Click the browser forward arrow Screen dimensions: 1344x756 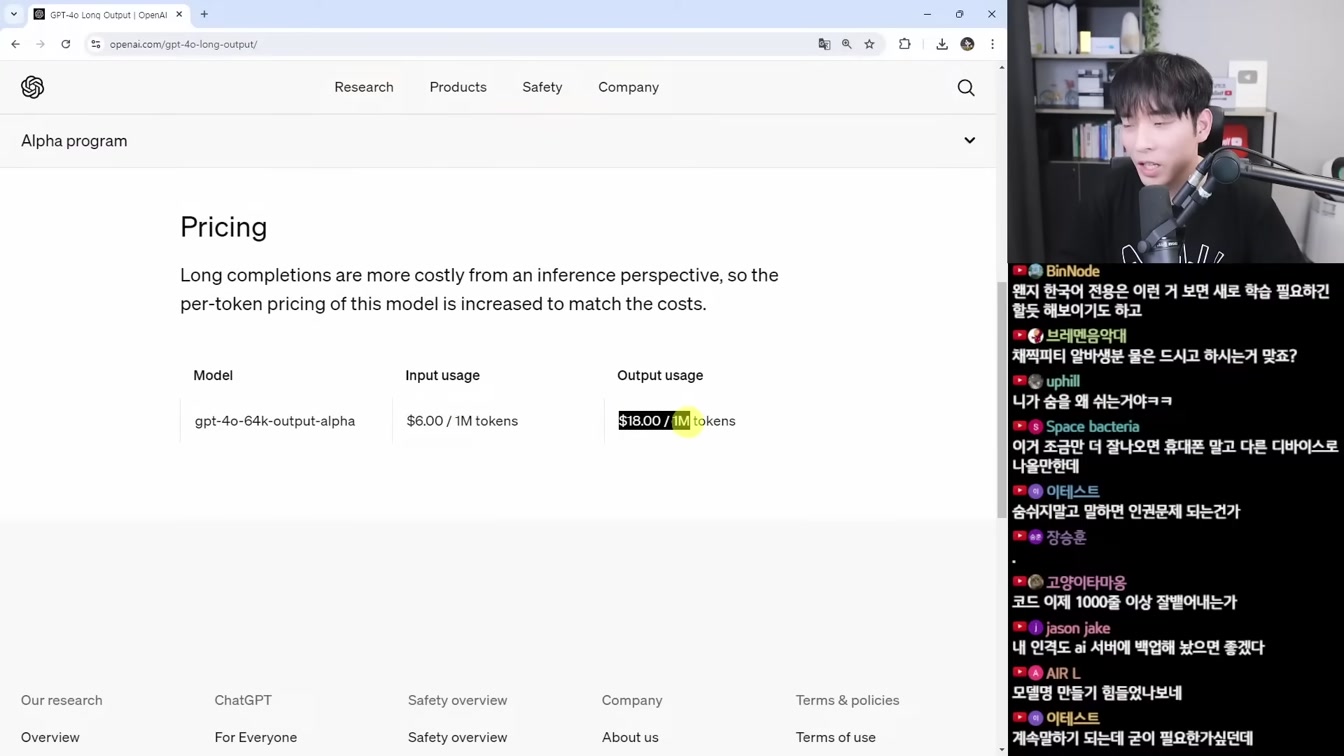(40, 44)
